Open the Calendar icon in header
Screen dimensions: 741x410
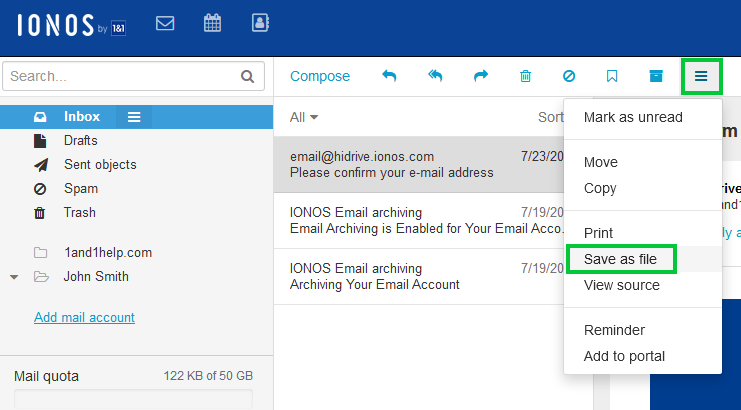pos(212,23)
